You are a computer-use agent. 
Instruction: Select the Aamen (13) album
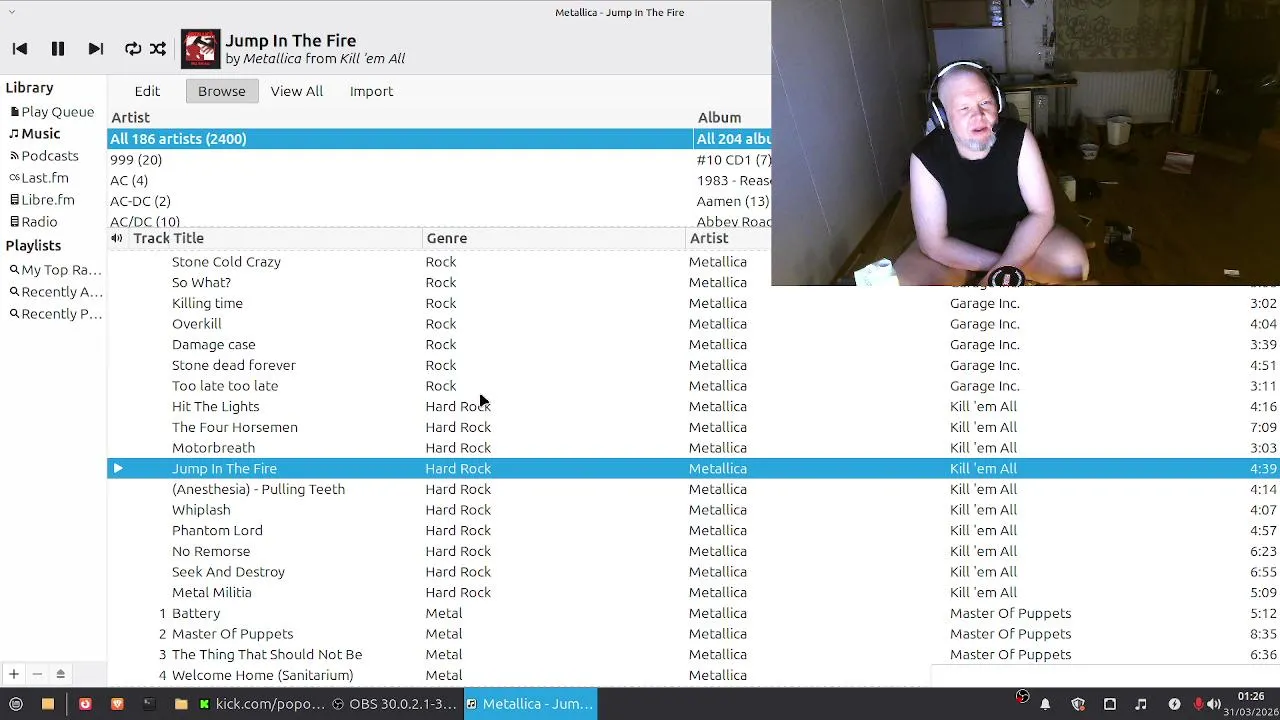click(733, 201)
